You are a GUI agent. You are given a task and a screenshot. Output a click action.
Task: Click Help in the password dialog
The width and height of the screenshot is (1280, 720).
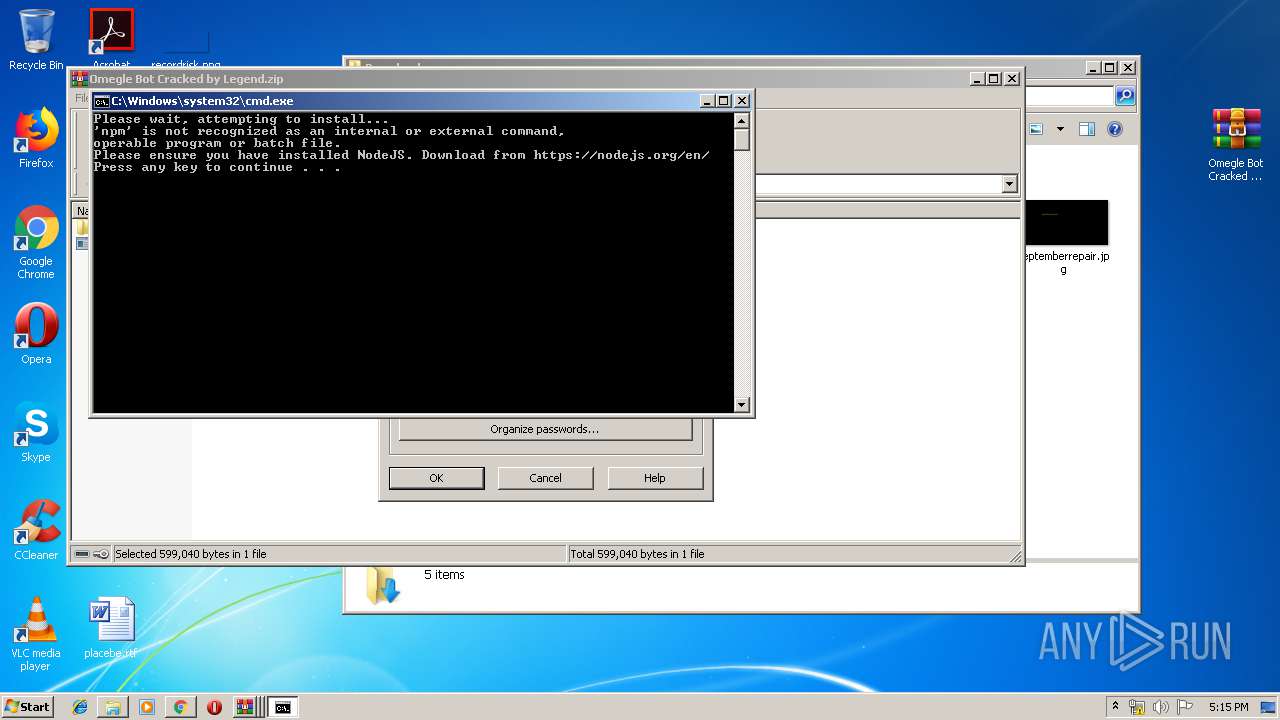point(655,478)
